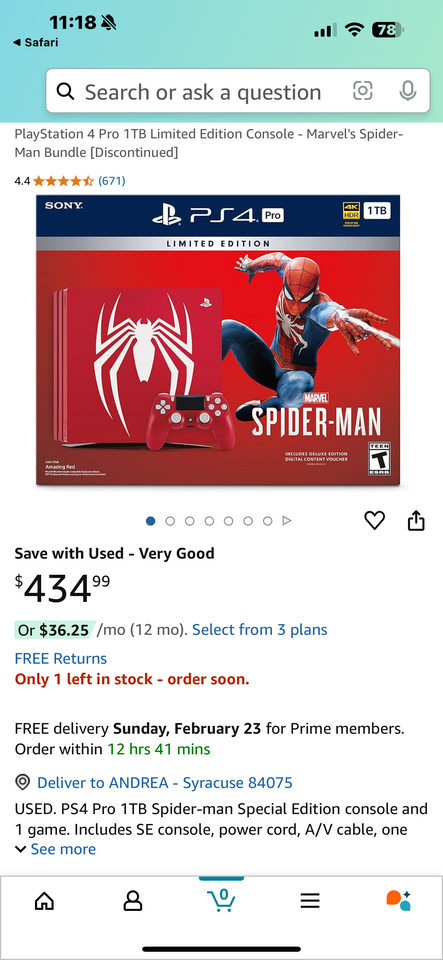Tap the location pin icon
The width and height of the screenshot is (443, 960).
pyautogui.click(x=23, y=782)
